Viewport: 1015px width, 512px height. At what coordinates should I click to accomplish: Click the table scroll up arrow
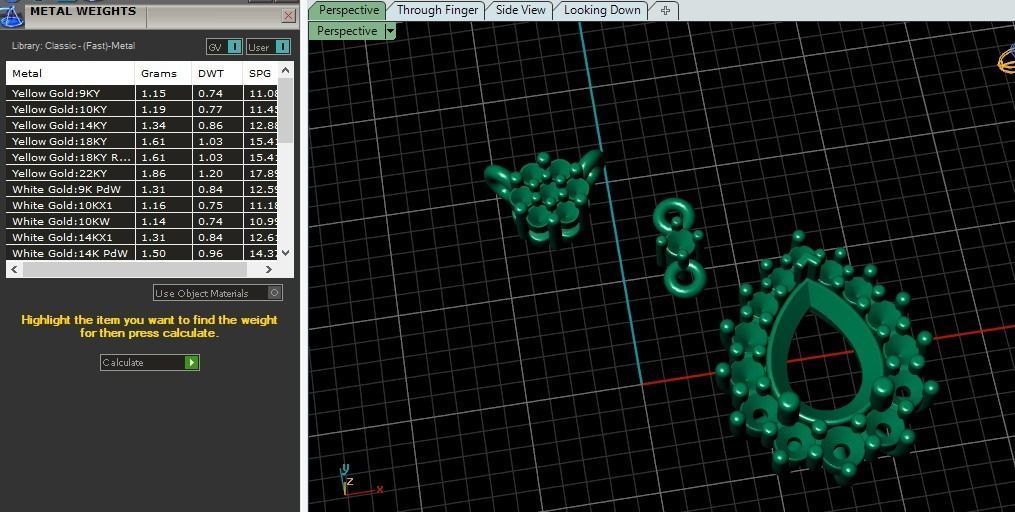point(285,69)
